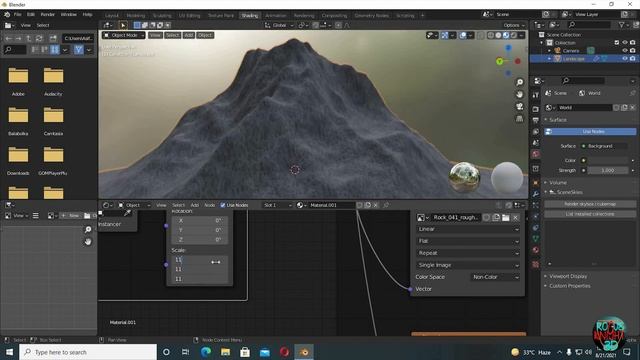Click the viewport zoom magnifier icon
This screenshot has height=360, width=640.
[520, 82]
